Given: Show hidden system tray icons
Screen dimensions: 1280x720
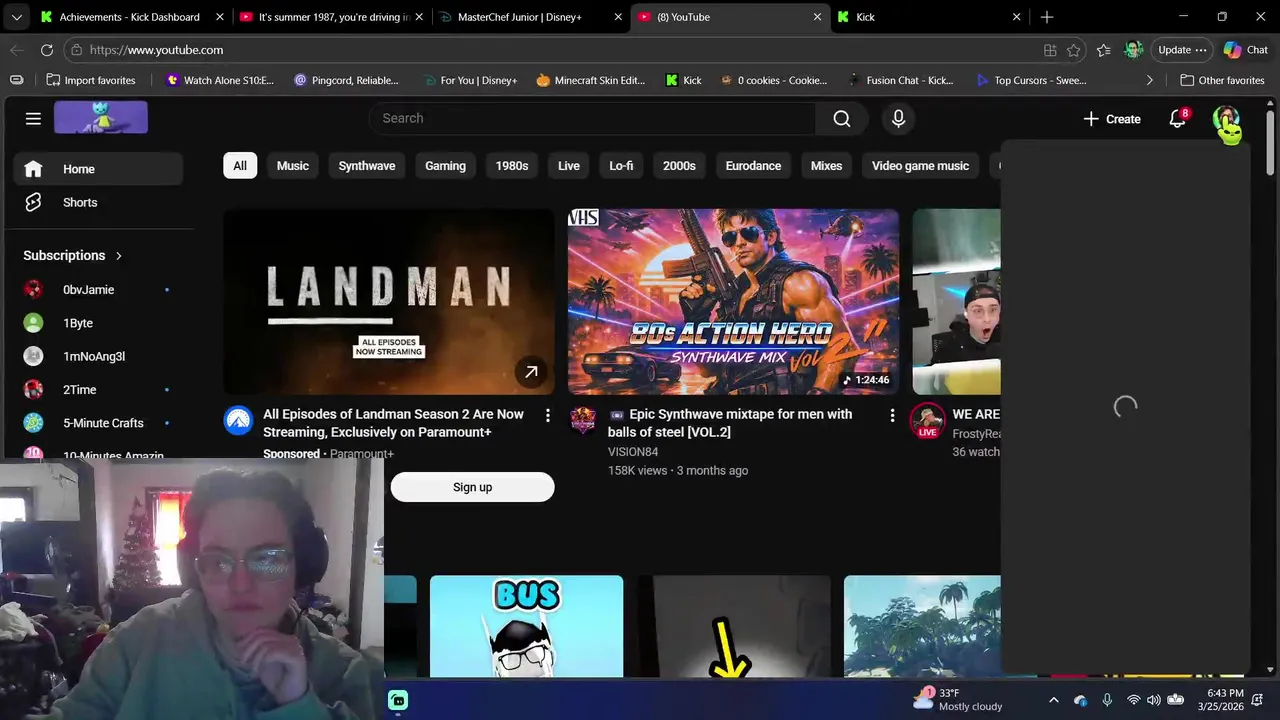Looking at the screenshot, I should click(1053, 700).
